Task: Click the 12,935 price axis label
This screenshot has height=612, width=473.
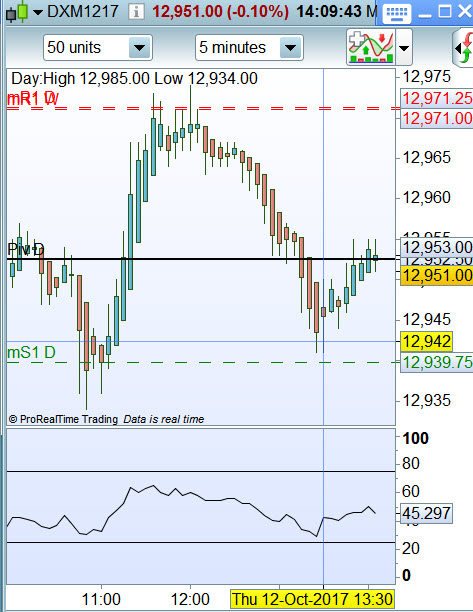Action: pos(427,400)
